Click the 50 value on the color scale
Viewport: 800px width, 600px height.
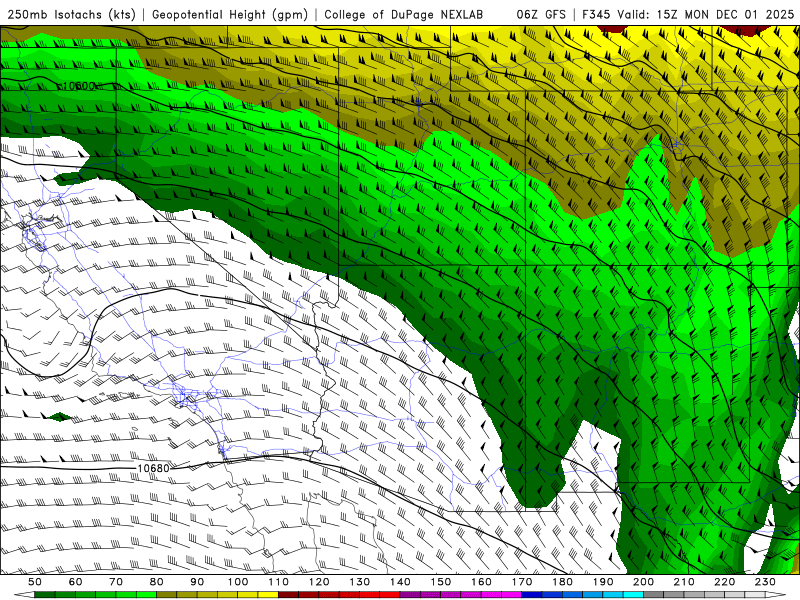(x=35, y=582)
